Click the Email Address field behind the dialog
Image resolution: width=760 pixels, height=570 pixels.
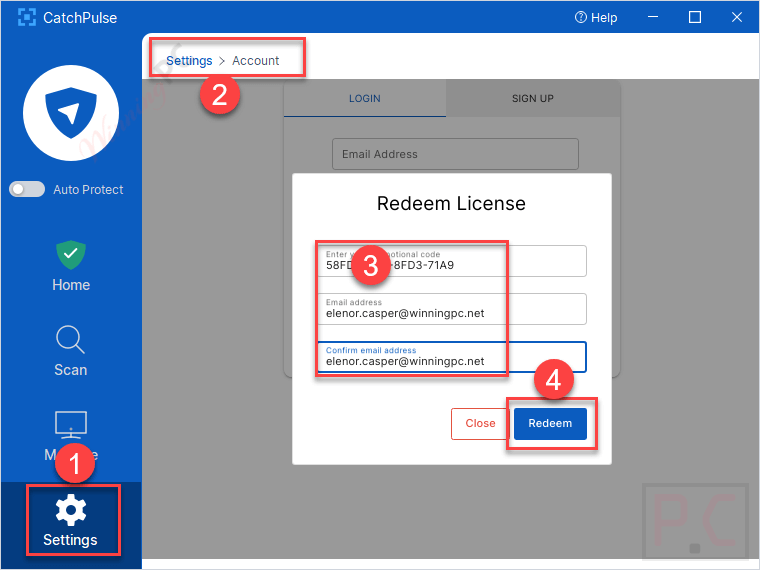point(455,154)
